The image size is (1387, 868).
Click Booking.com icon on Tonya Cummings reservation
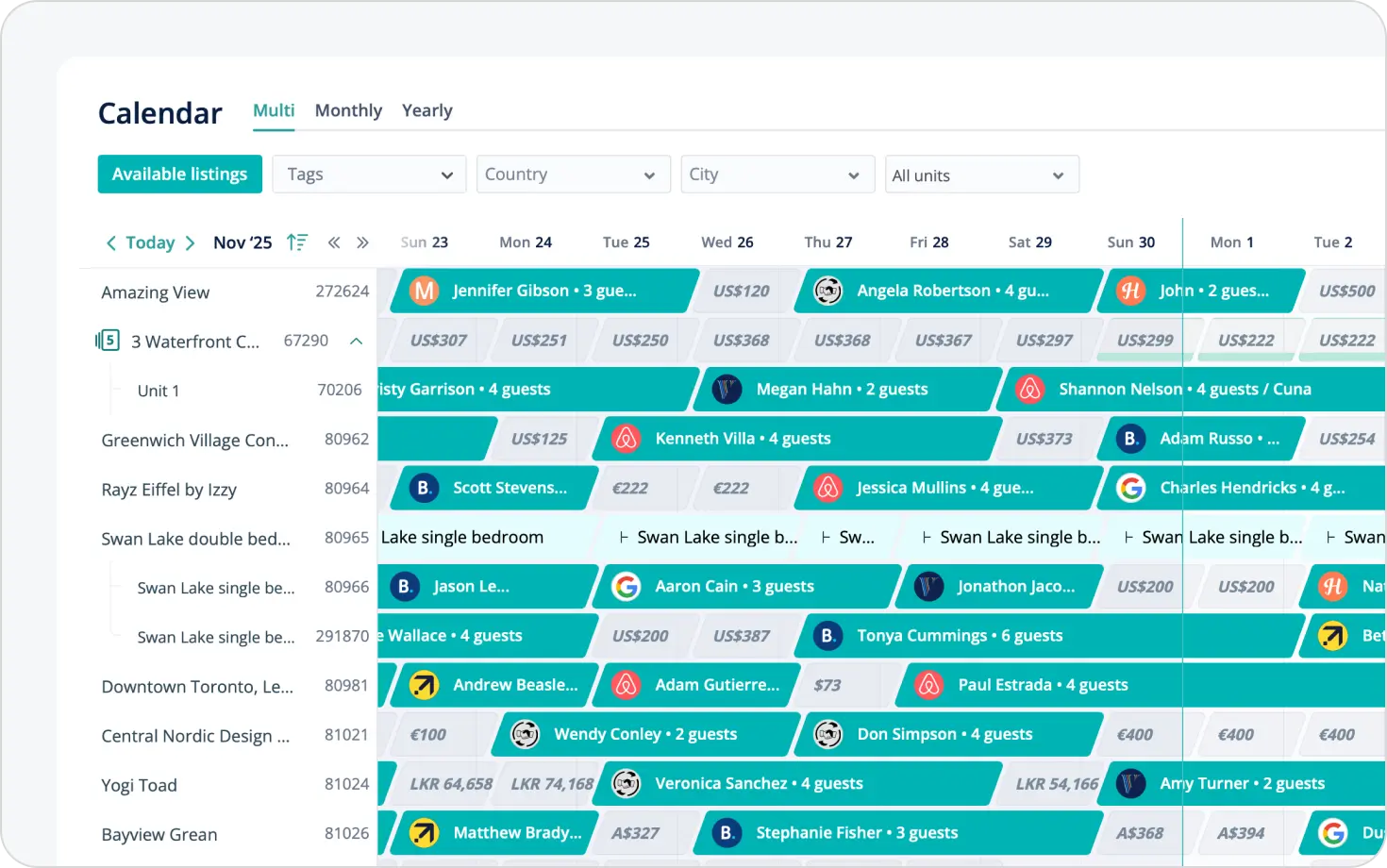[x=827, y=636]
